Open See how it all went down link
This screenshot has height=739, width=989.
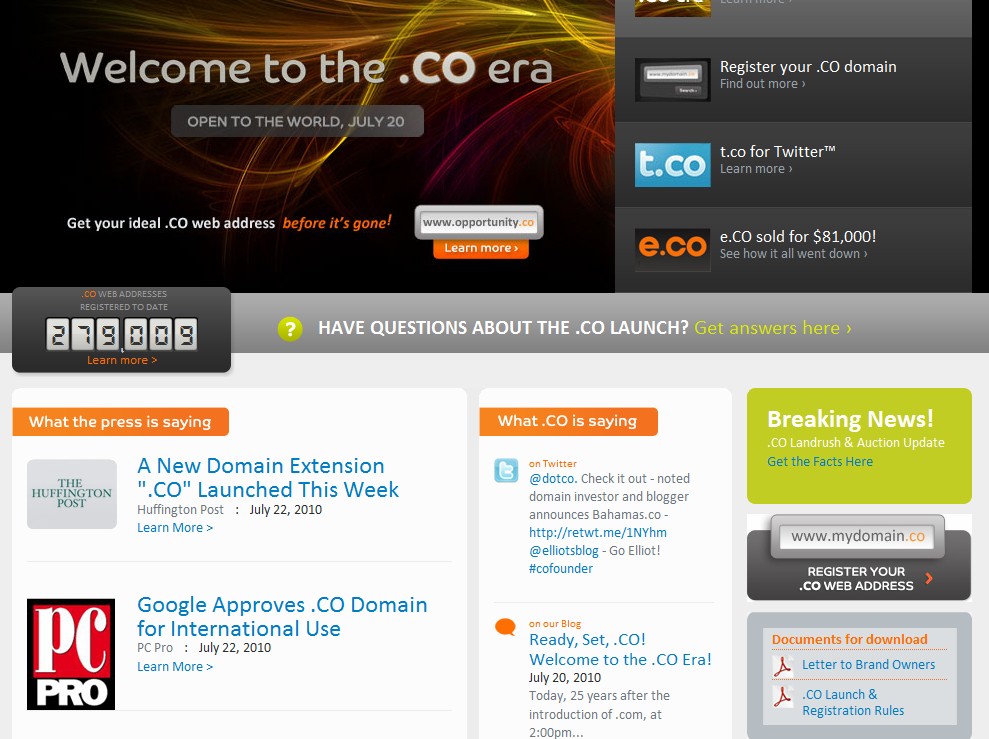point(793,253)
